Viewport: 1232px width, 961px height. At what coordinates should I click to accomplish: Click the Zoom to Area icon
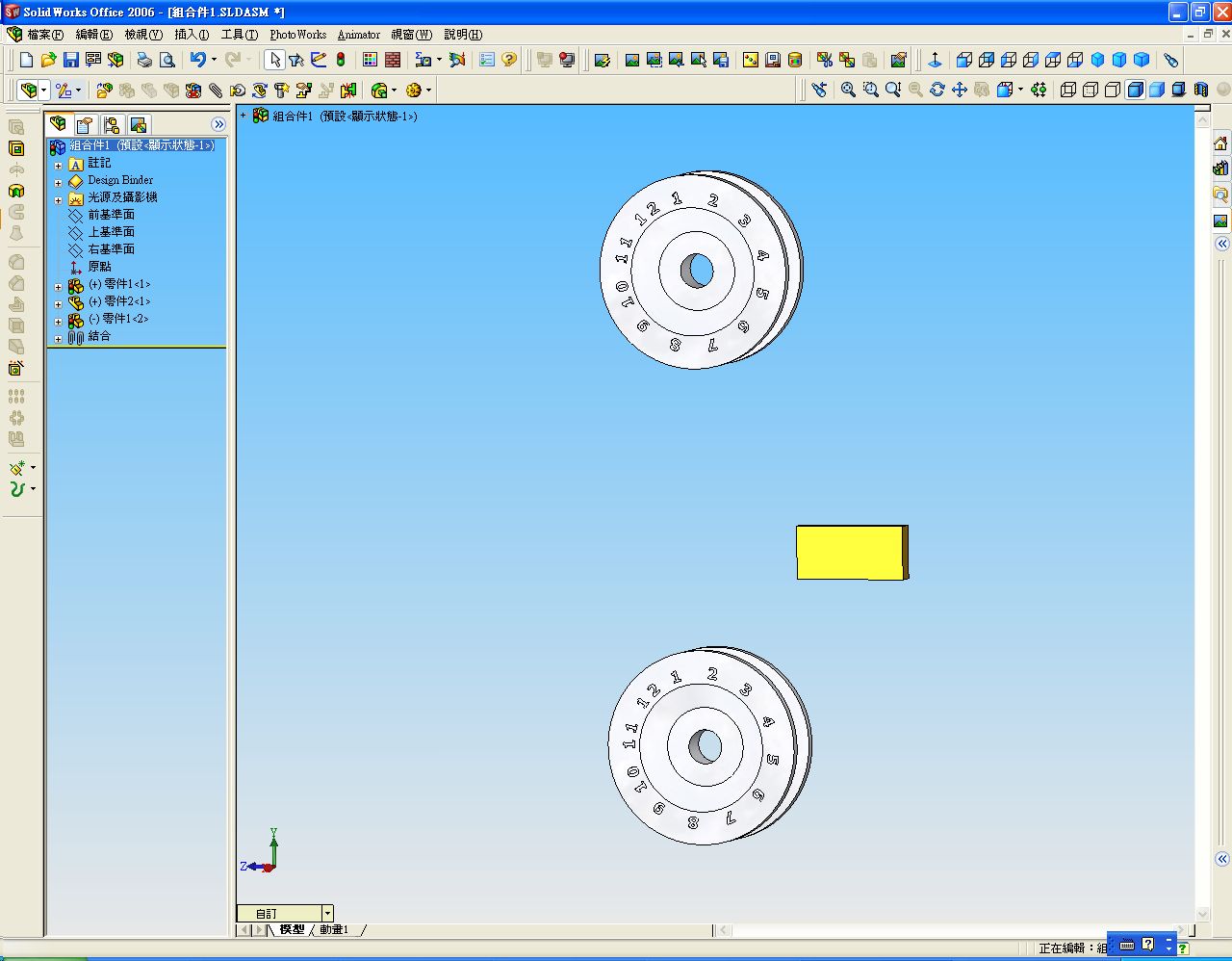pyautogui.click(x=870, y=90)
